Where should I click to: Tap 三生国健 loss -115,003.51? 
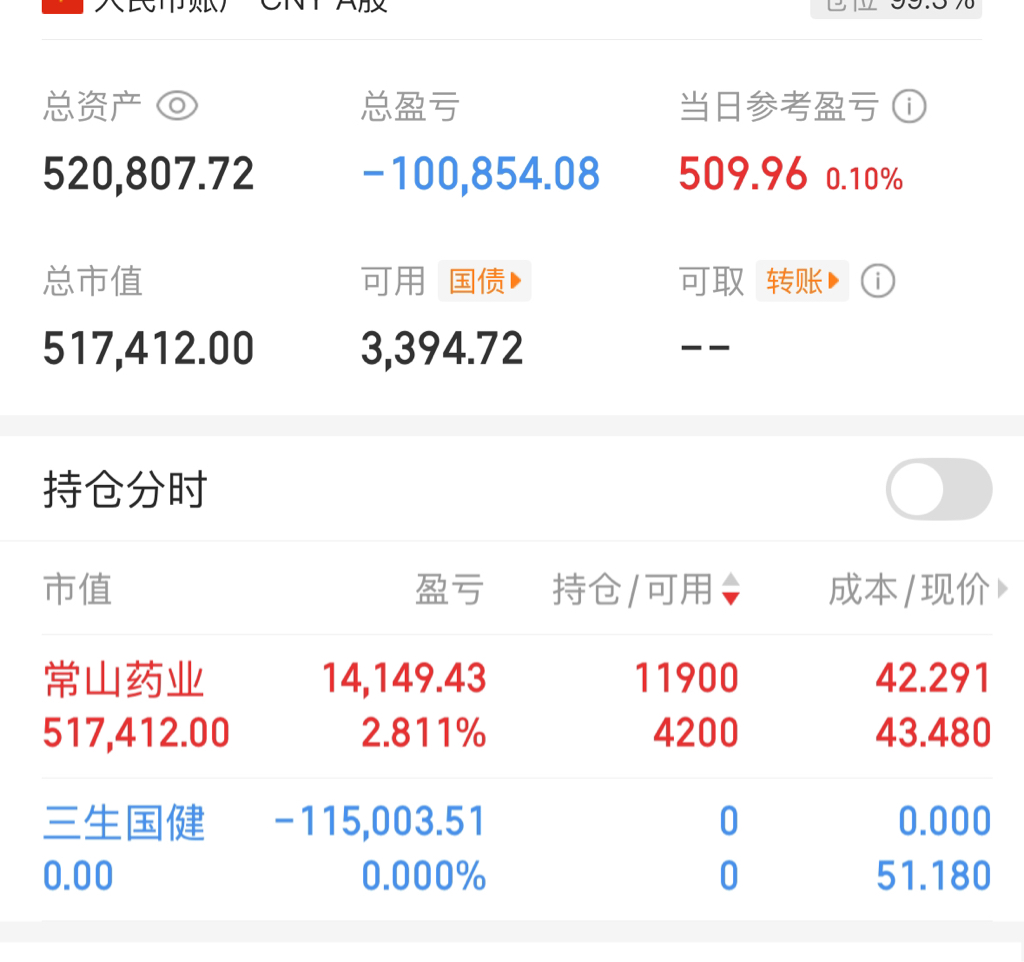click(x=380, y=821)
